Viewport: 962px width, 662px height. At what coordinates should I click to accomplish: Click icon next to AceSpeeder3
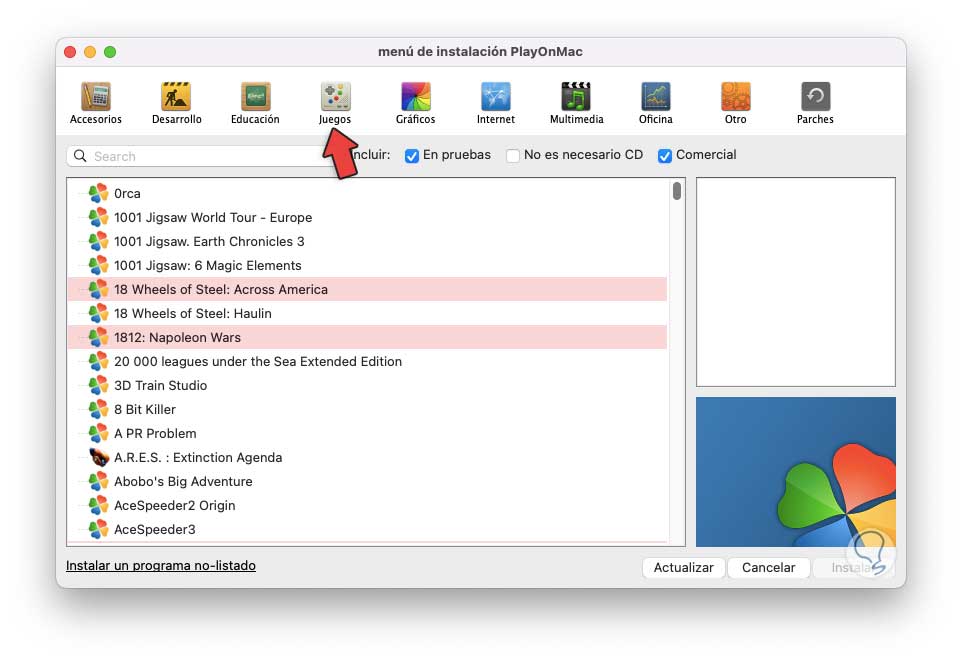[x=98, y=529]
